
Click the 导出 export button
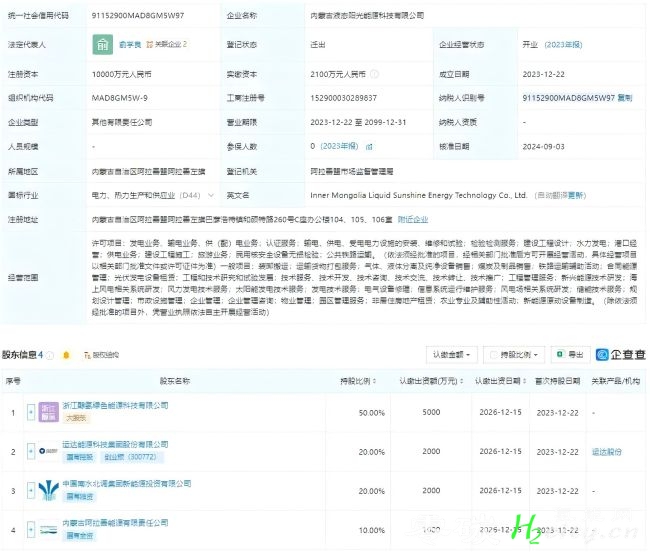point(570,355)
